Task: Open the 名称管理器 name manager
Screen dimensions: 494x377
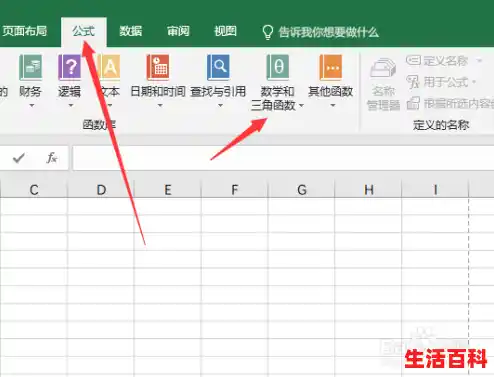Action: [x=383, y=84]
